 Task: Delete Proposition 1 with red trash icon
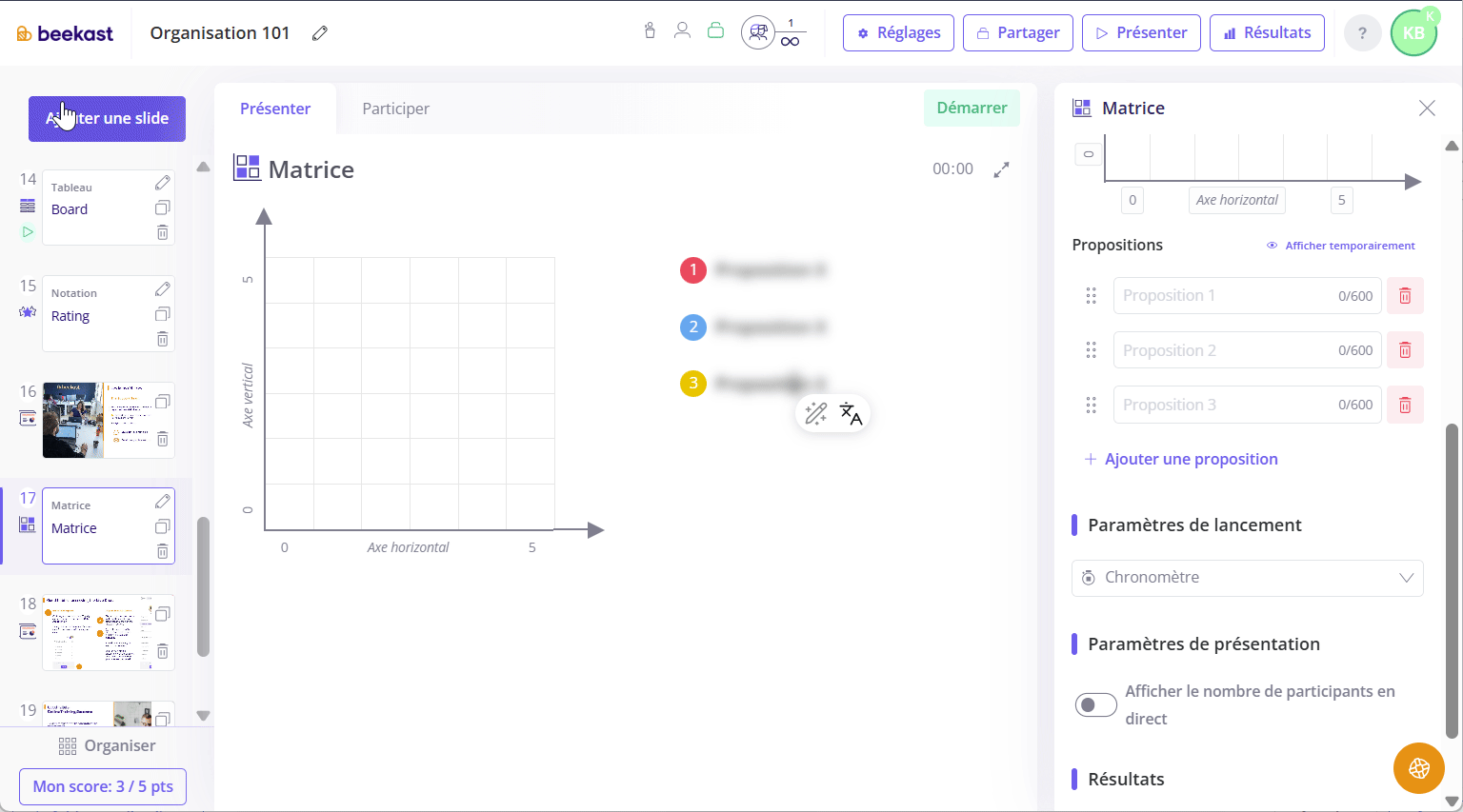point(1405,296)
